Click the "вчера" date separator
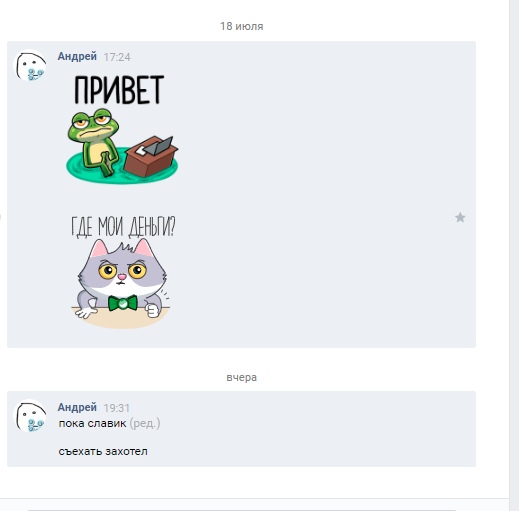 coord(241,377)
